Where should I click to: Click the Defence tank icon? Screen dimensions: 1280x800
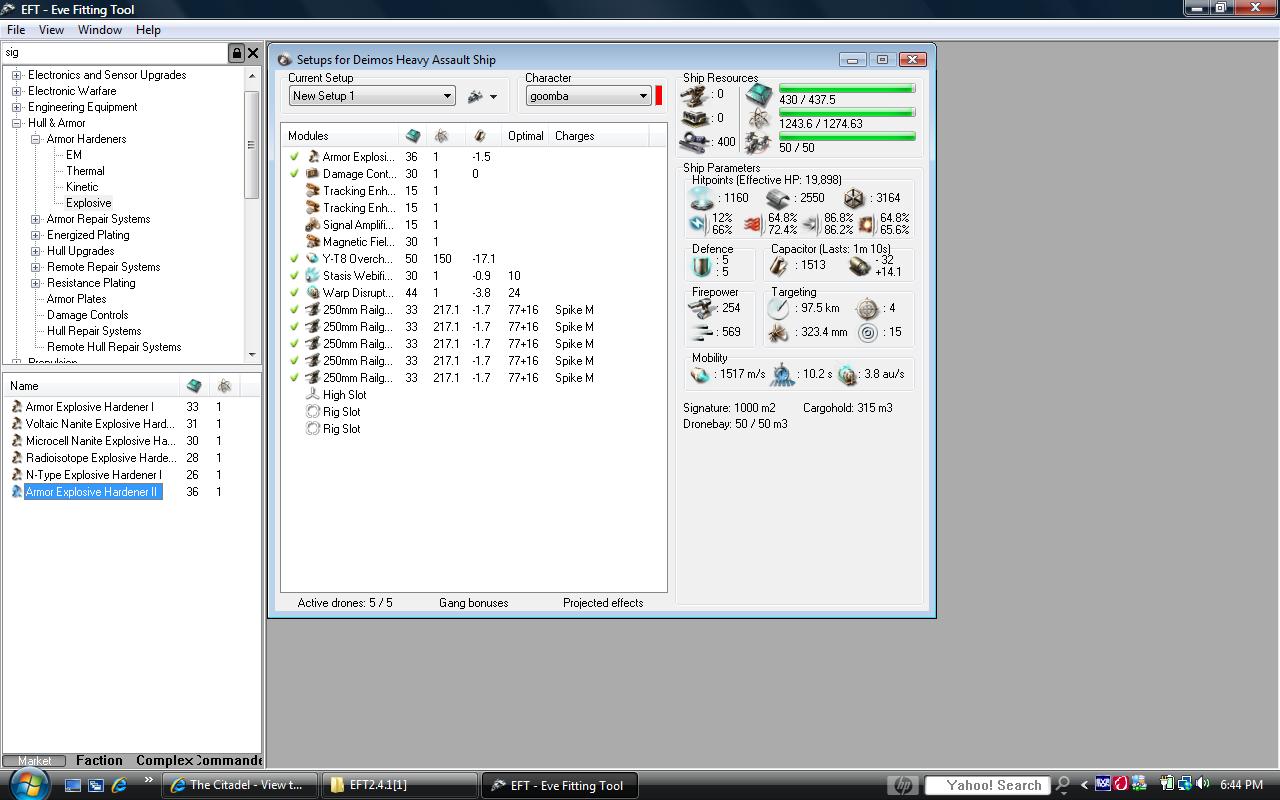click(x=702, y=266)
